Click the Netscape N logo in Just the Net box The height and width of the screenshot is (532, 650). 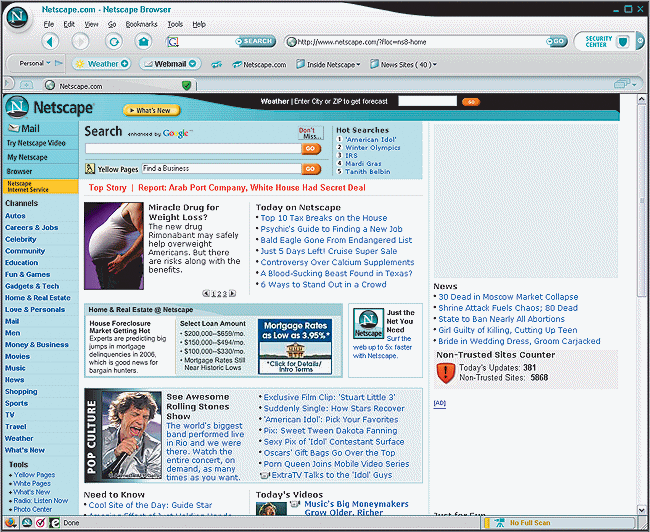pyautogui.click(x=368, y=323)
